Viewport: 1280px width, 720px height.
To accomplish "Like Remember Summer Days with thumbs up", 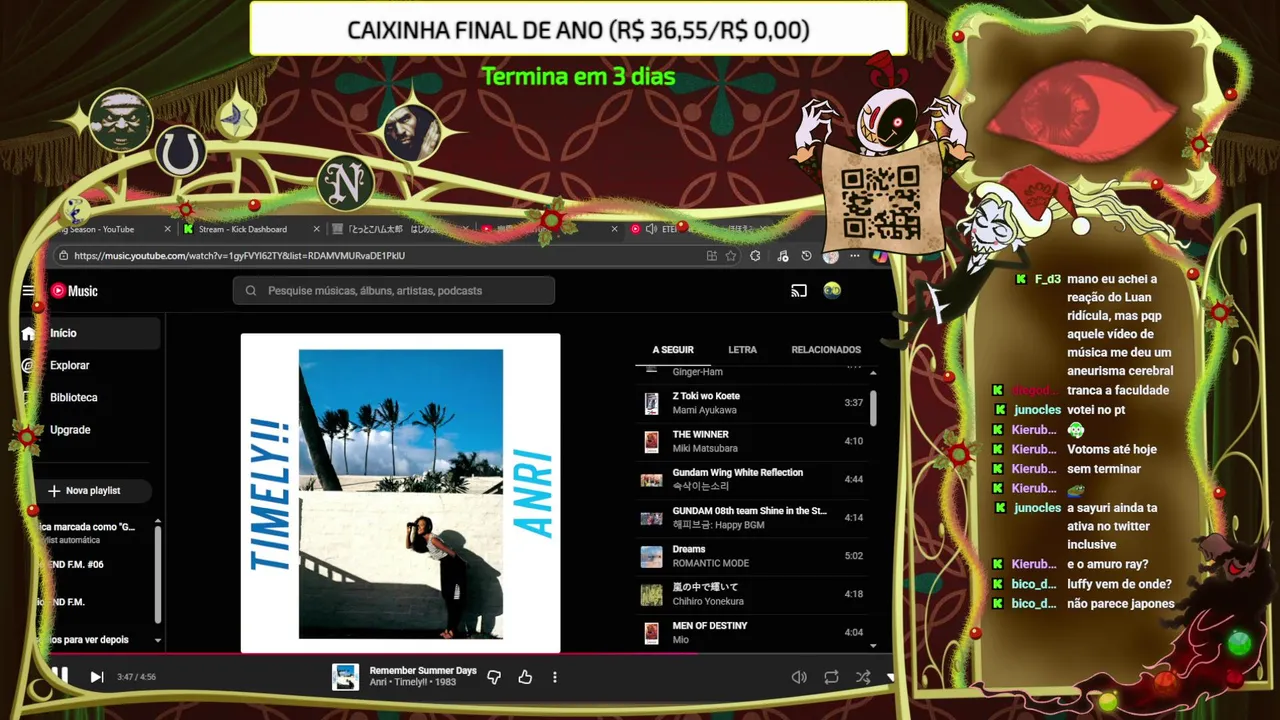I will (525, 677).
